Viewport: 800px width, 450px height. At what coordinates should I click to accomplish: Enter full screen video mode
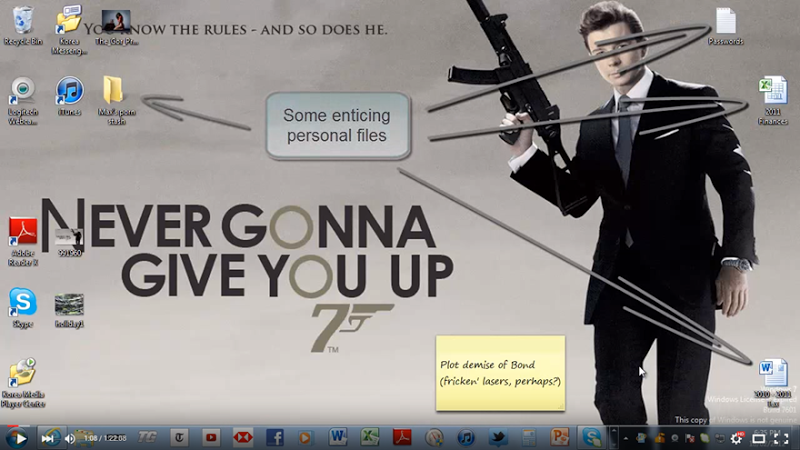coord(781,439)
